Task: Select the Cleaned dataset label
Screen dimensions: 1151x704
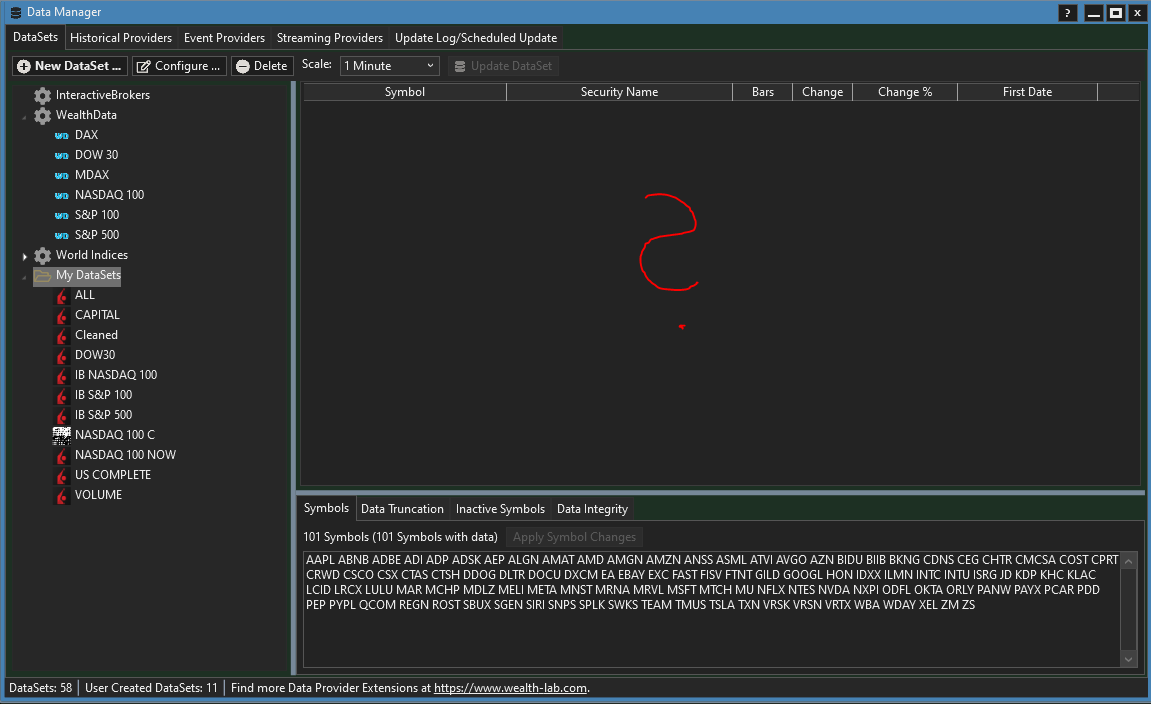Action: [x=96, y=335]
